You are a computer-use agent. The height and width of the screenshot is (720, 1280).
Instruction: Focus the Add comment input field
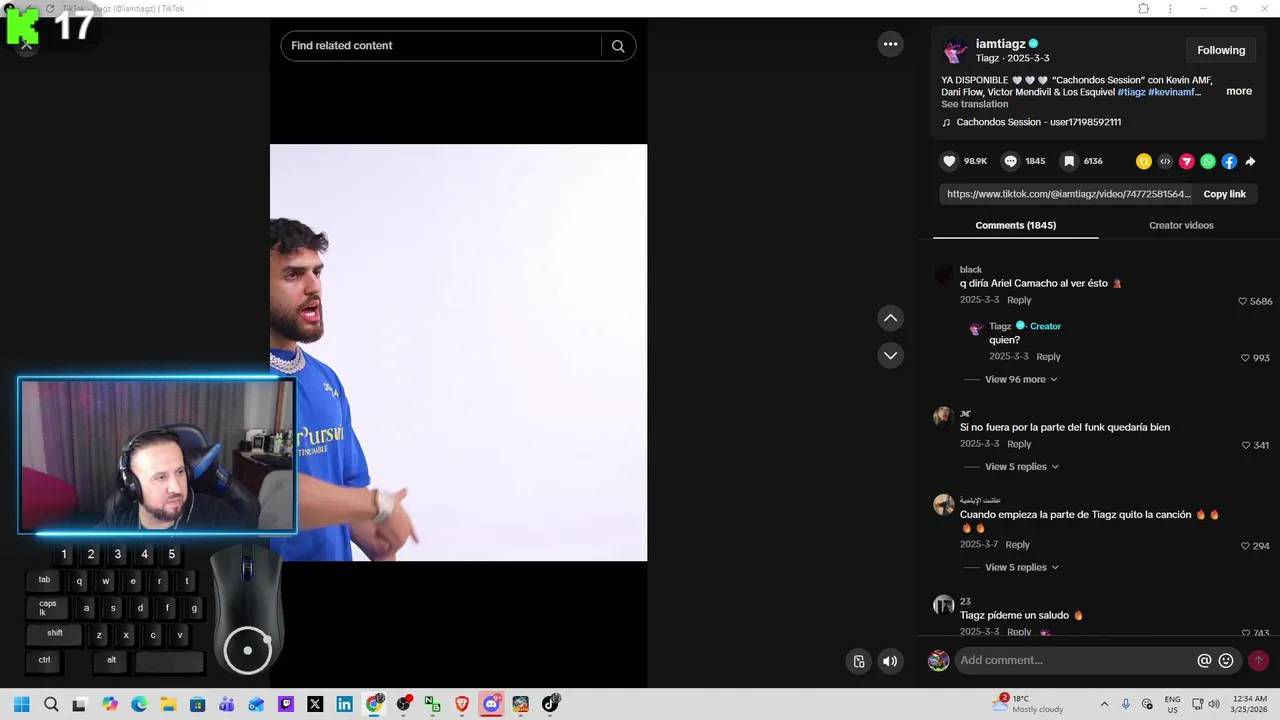(1075, 660)
